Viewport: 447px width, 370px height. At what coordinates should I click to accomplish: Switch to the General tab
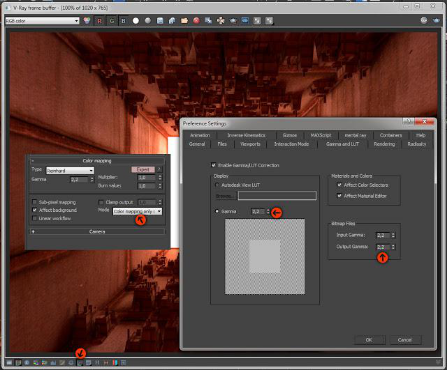tap(197, 144)
